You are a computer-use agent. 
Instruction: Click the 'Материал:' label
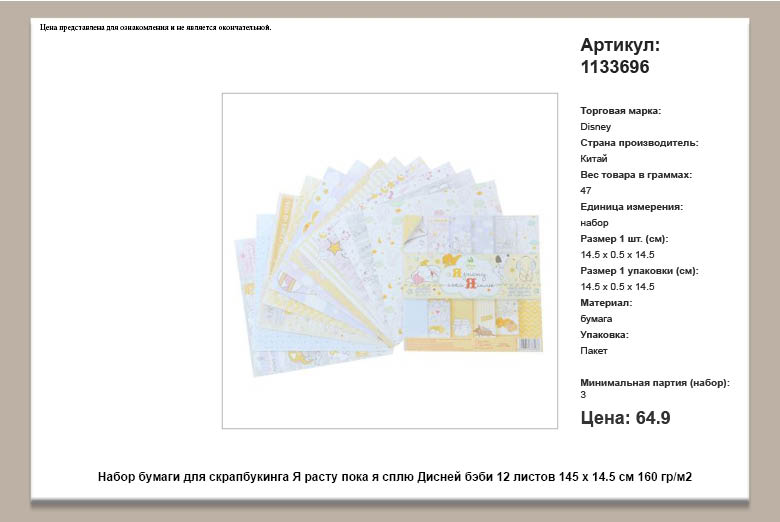click(x=606, y=303)
